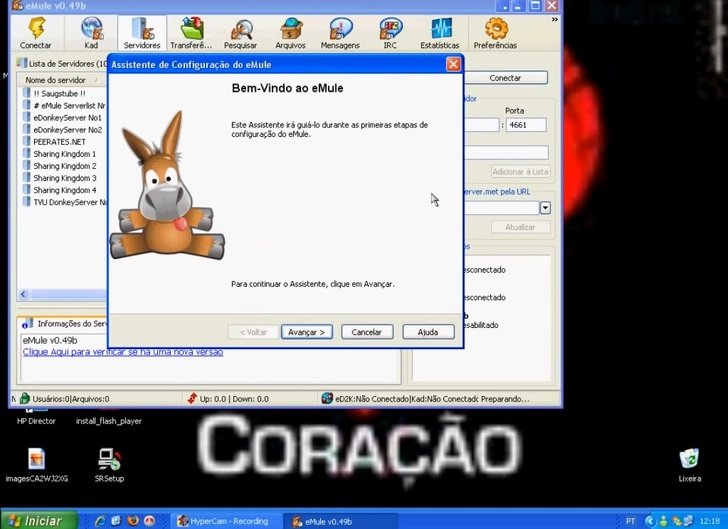Viewport: 728px width, 529px height.
Task: Launch Firefox from quick launch bar
Action: click(133, 521)
